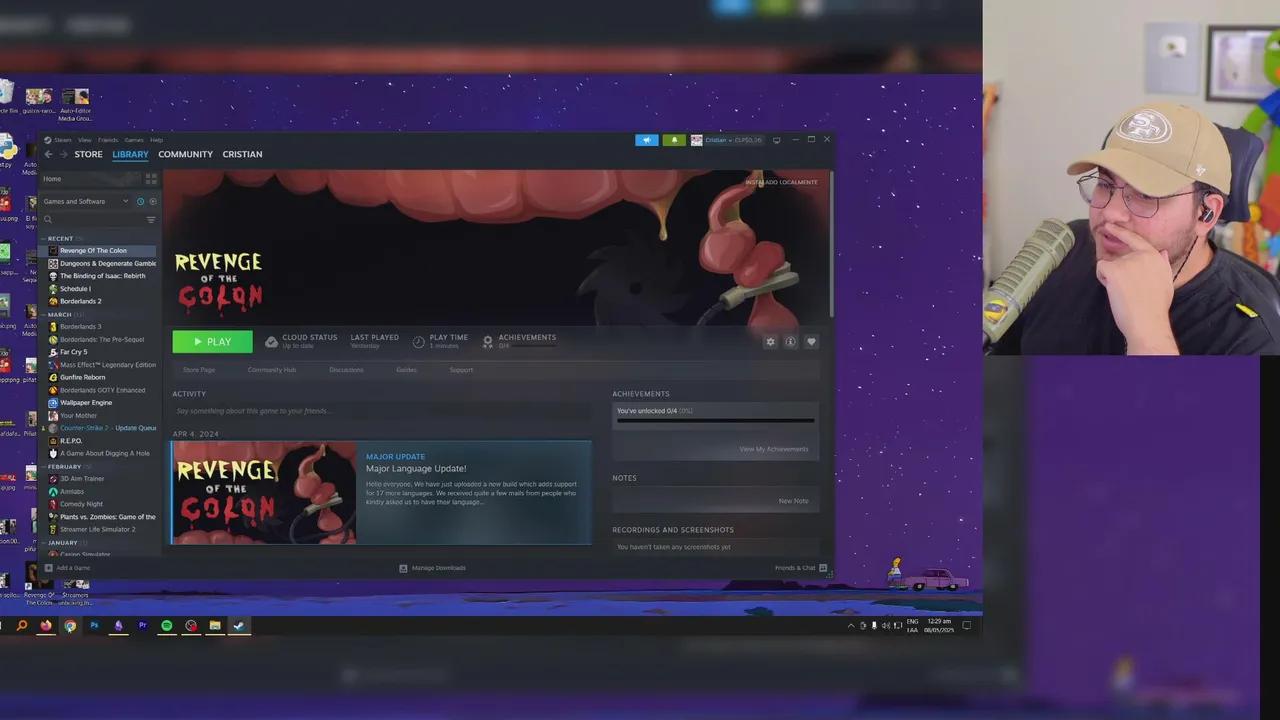Open game info icon beside gear

790,342
